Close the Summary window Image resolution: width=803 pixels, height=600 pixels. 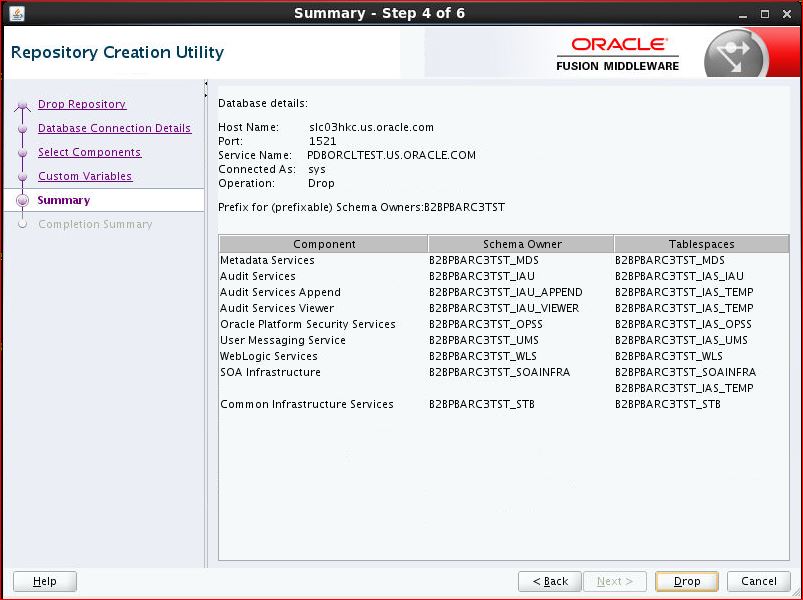787,14
